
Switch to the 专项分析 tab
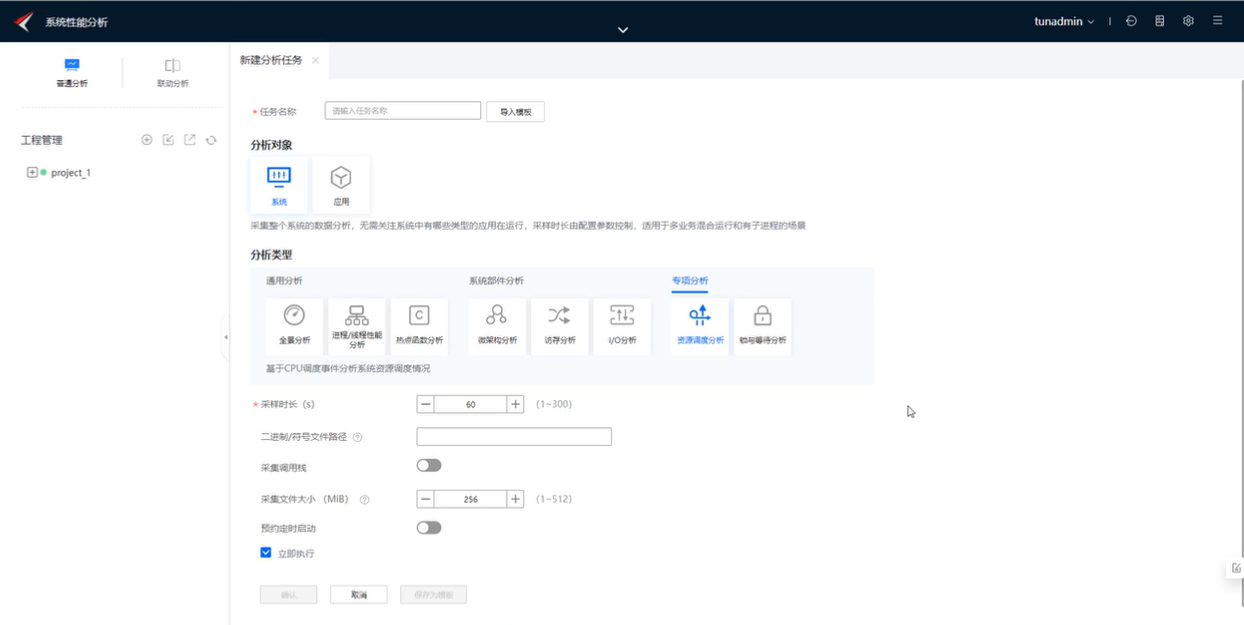(690, 281)
